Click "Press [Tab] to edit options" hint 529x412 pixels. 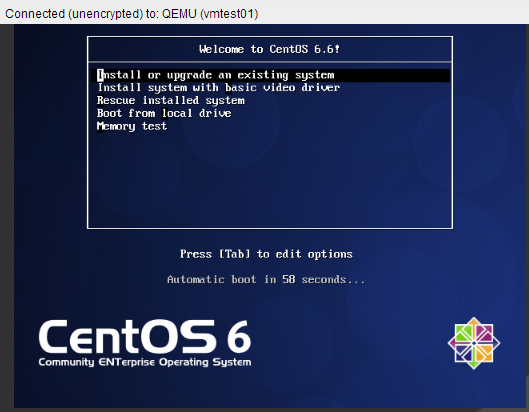(266, 254)
